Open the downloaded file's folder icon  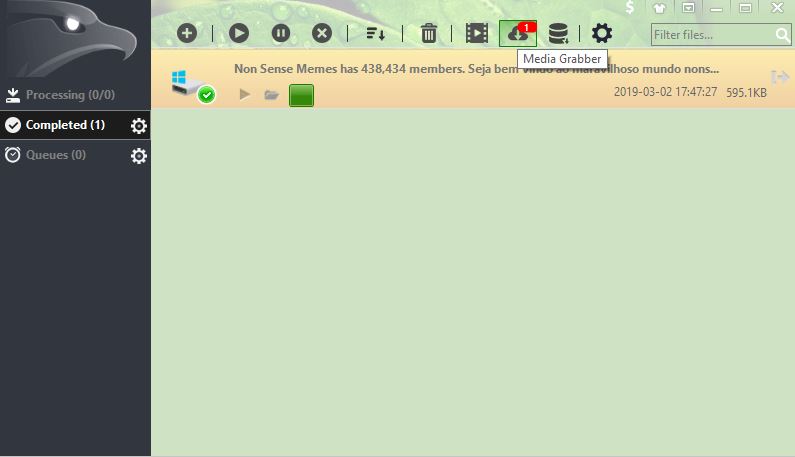(271, 95)
